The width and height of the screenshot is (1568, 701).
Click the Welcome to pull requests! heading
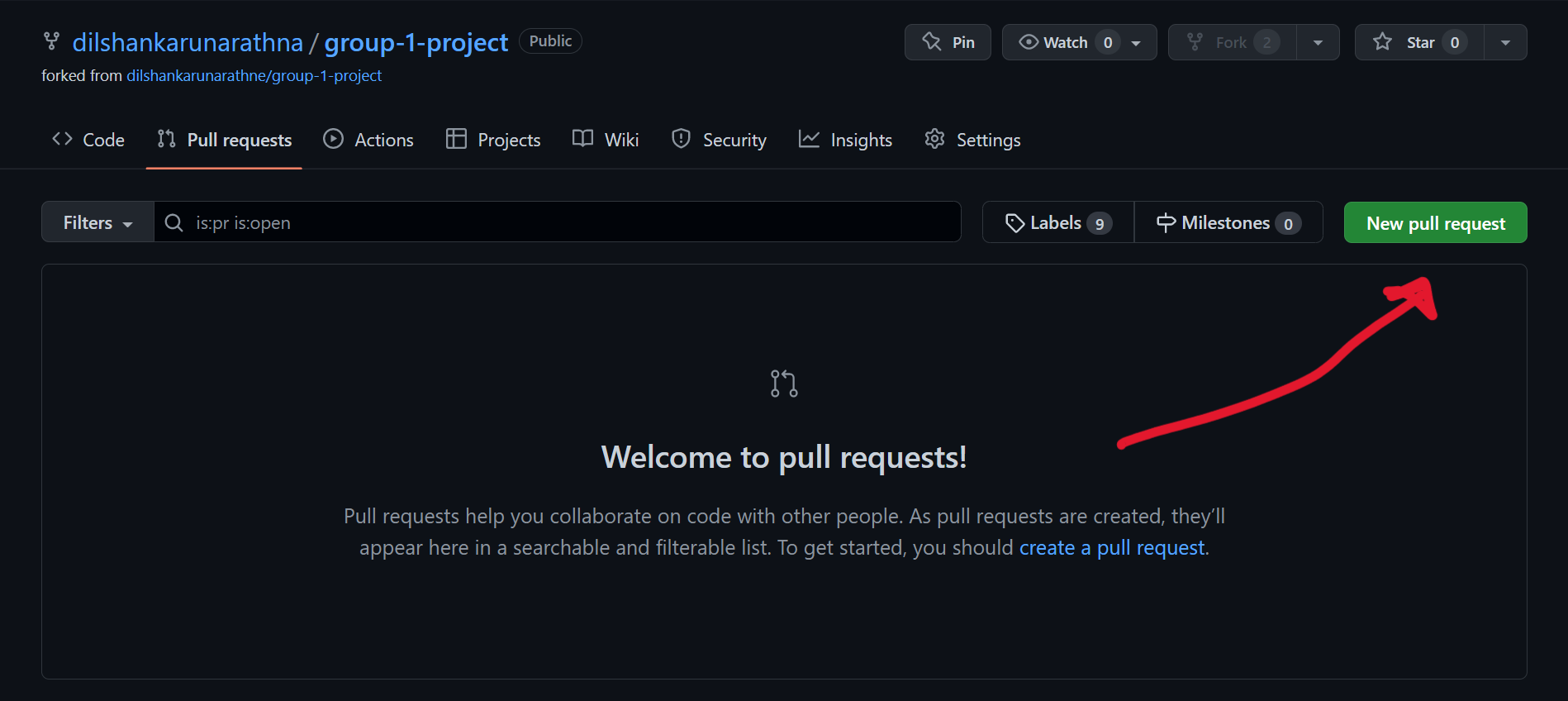tap(784, 457)
